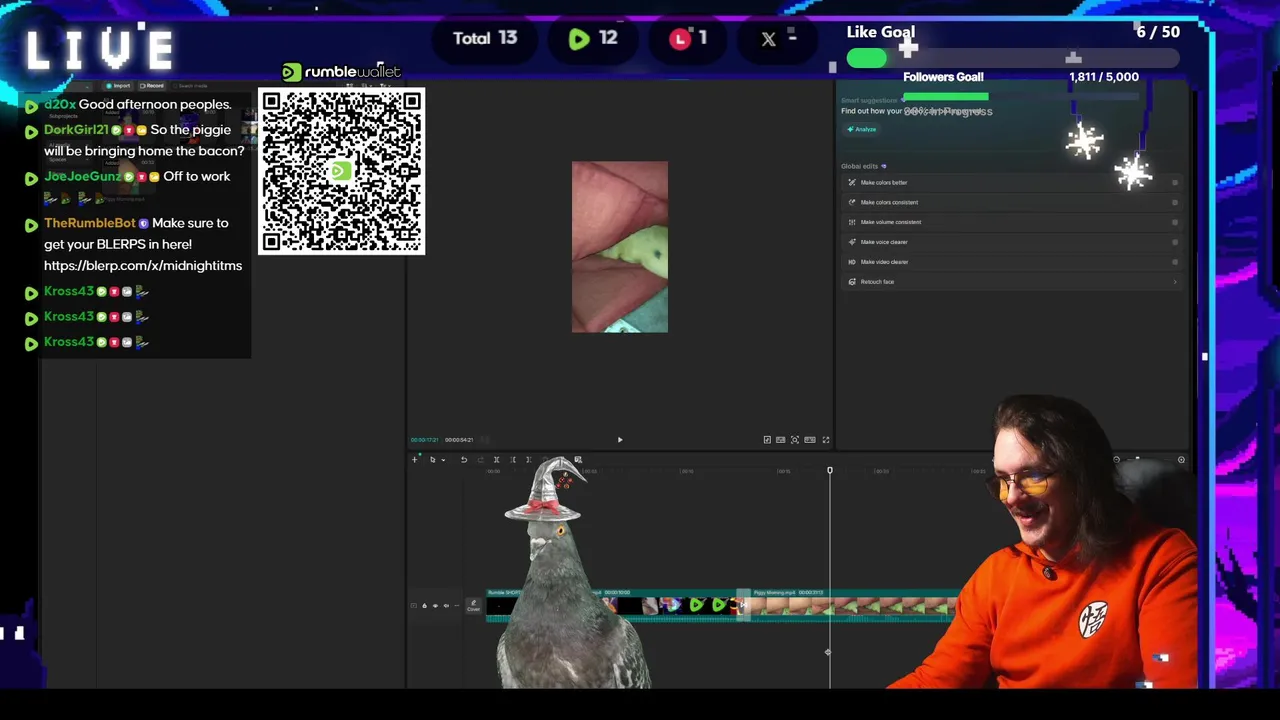Enable the Make colors better toggle
Screen dimensions: 1280x720
point(1175,183)
